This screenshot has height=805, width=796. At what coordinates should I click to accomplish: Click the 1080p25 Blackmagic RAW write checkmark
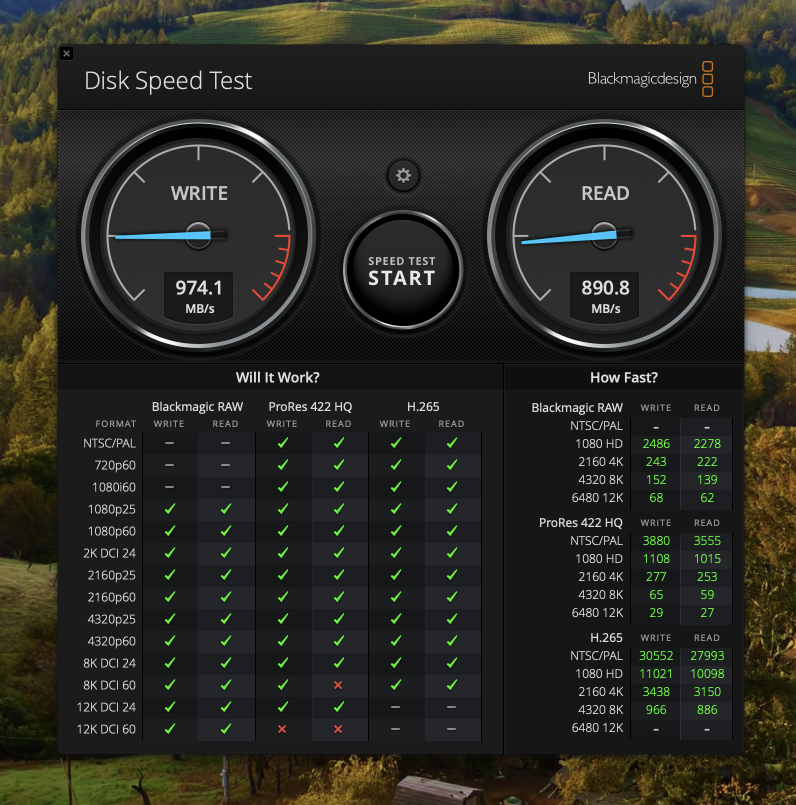click(169, 509)
